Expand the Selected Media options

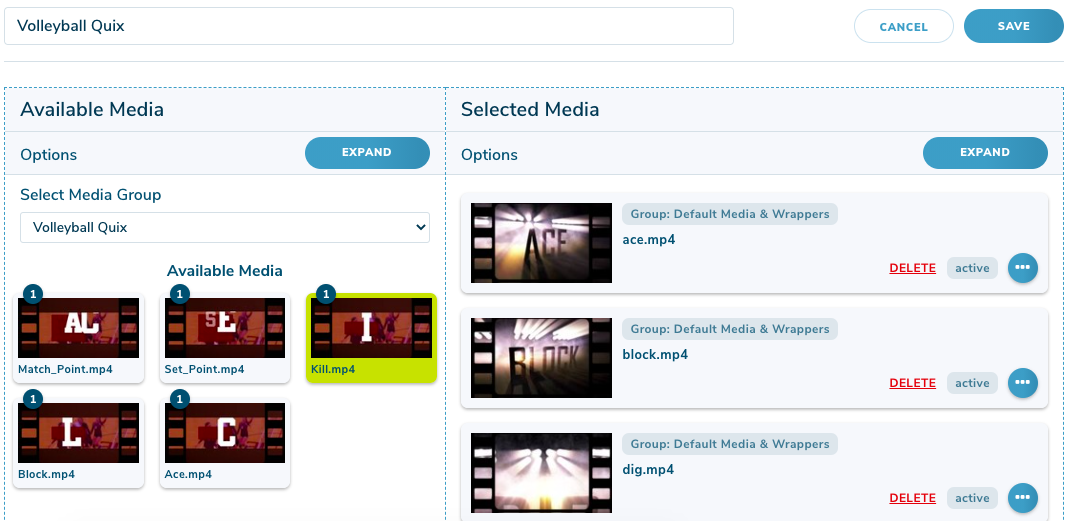(x=985, y=153)
